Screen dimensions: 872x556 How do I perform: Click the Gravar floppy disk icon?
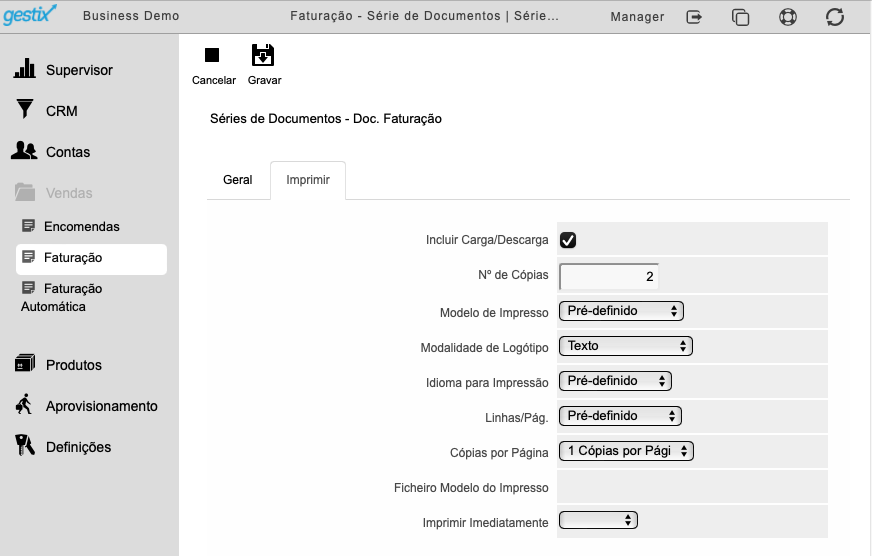pyautogui.click(x=263, y=55)
